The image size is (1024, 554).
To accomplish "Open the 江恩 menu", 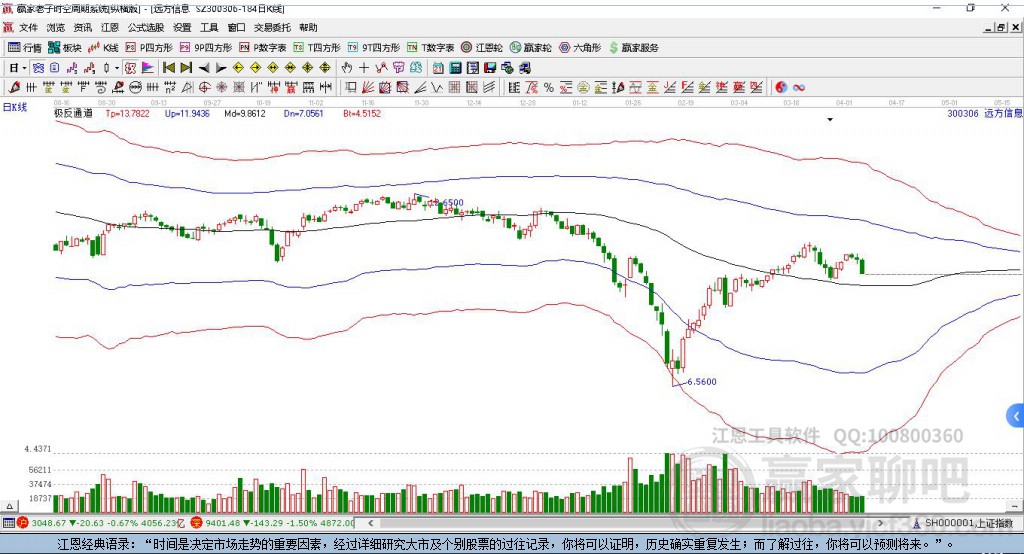I will click(x=110, y=27).
